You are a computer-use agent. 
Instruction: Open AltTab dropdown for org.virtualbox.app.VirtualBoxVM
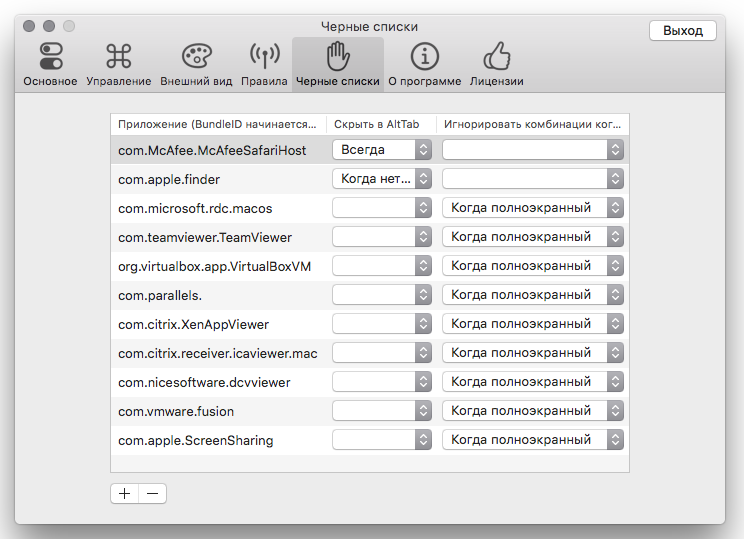click(382, 266)
